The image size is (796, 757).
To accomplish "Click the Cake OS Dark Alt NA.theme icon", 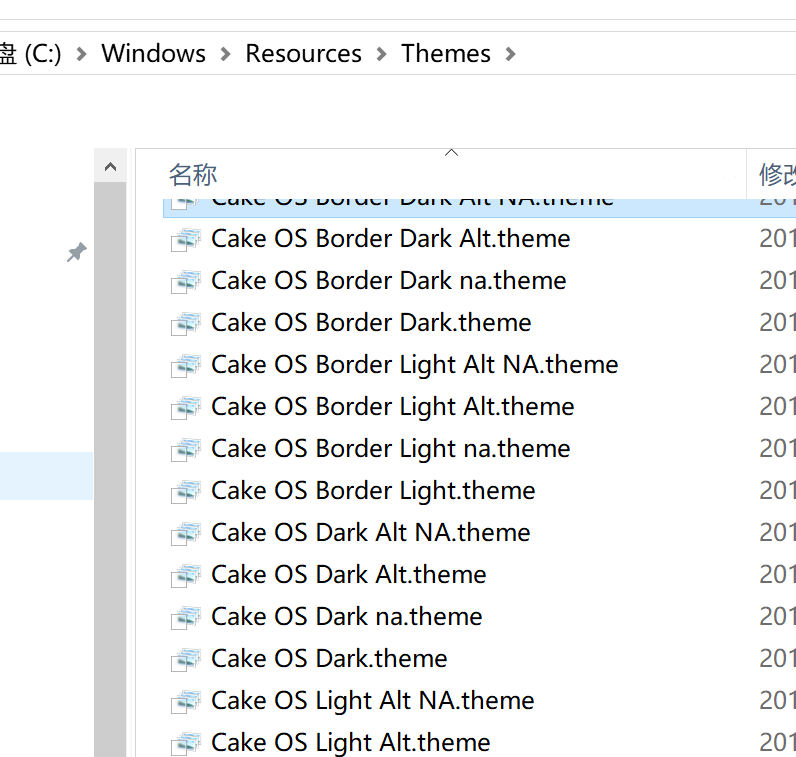I will [x=186, y=533].
